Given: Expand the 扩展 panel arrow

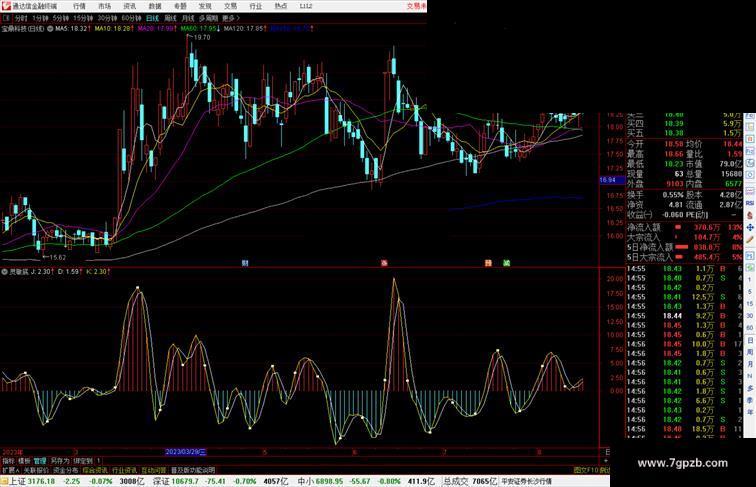Looking at the screenshot, I should (x=11, y=470).
